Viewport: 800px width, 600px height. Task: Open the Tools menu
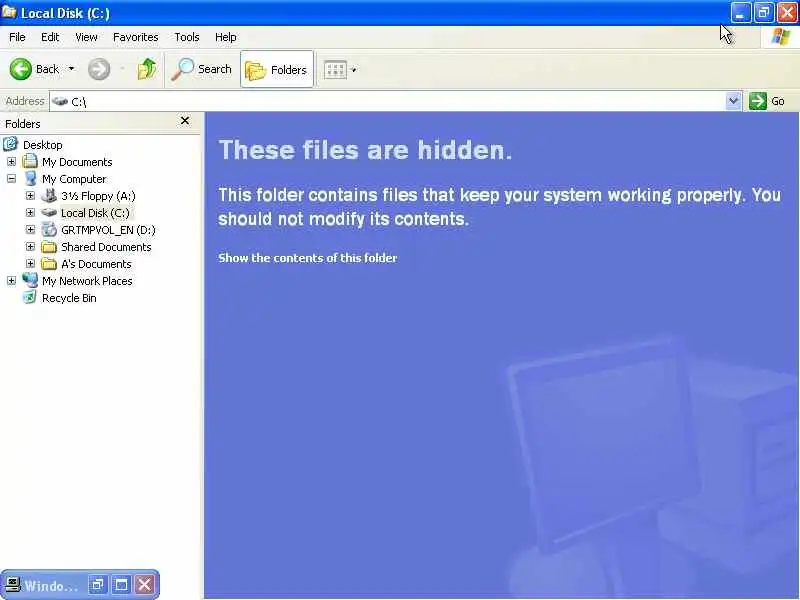pyautogui.click(x=187, y=37)
